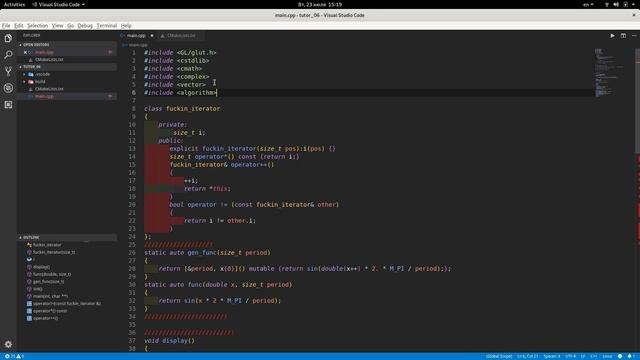Open the Explorer view in activity bar
This screenshot has width=640, height=360.
point(8,38)
